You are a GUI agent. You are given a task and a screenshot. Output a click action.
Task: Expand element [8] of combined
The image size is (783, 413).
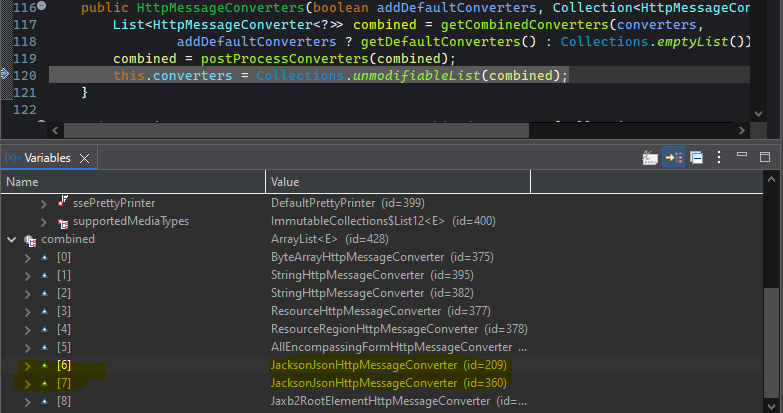(x=27, y=402)
